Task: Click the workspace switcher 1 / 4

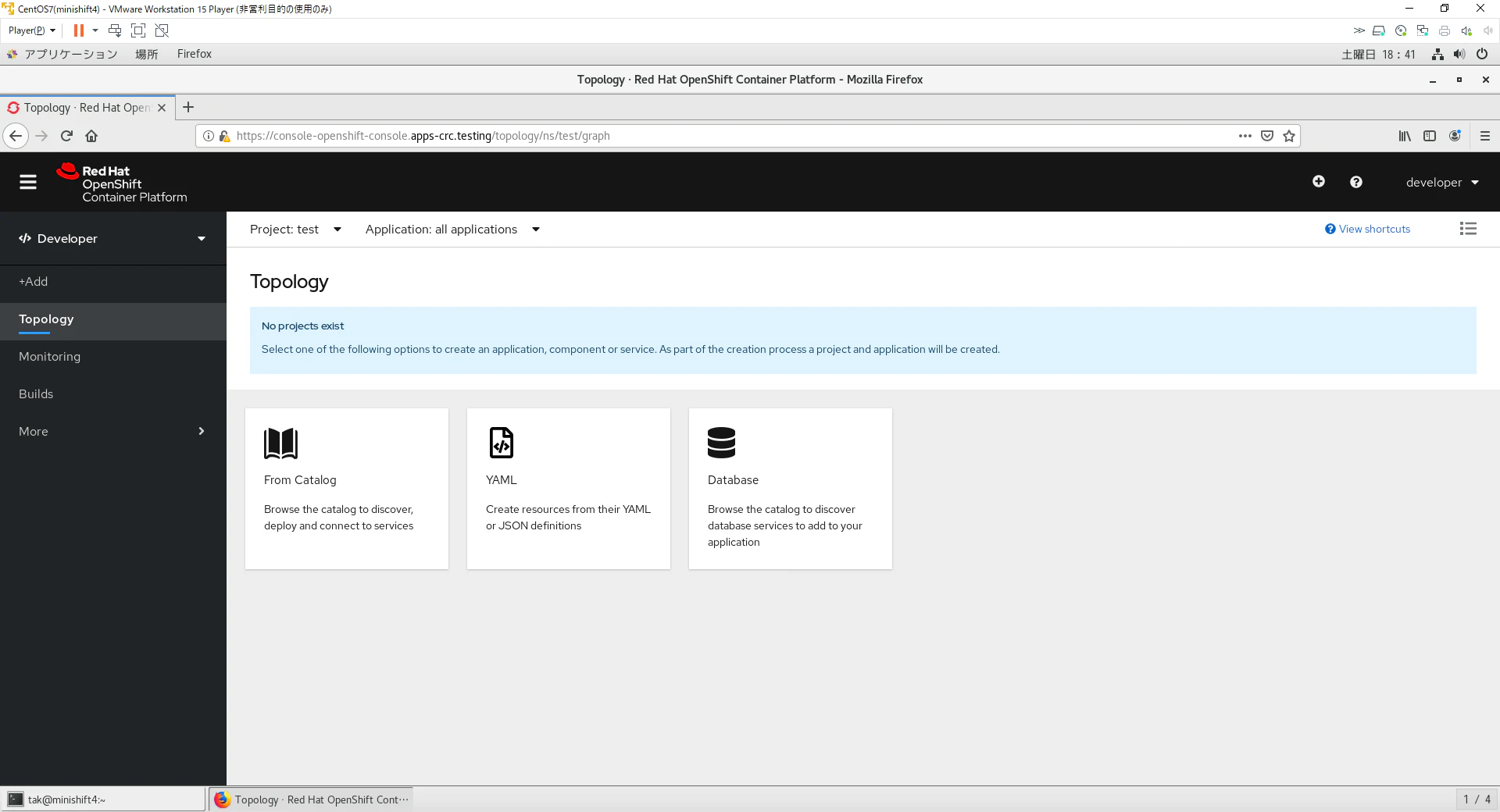Action: point(1477,800)
